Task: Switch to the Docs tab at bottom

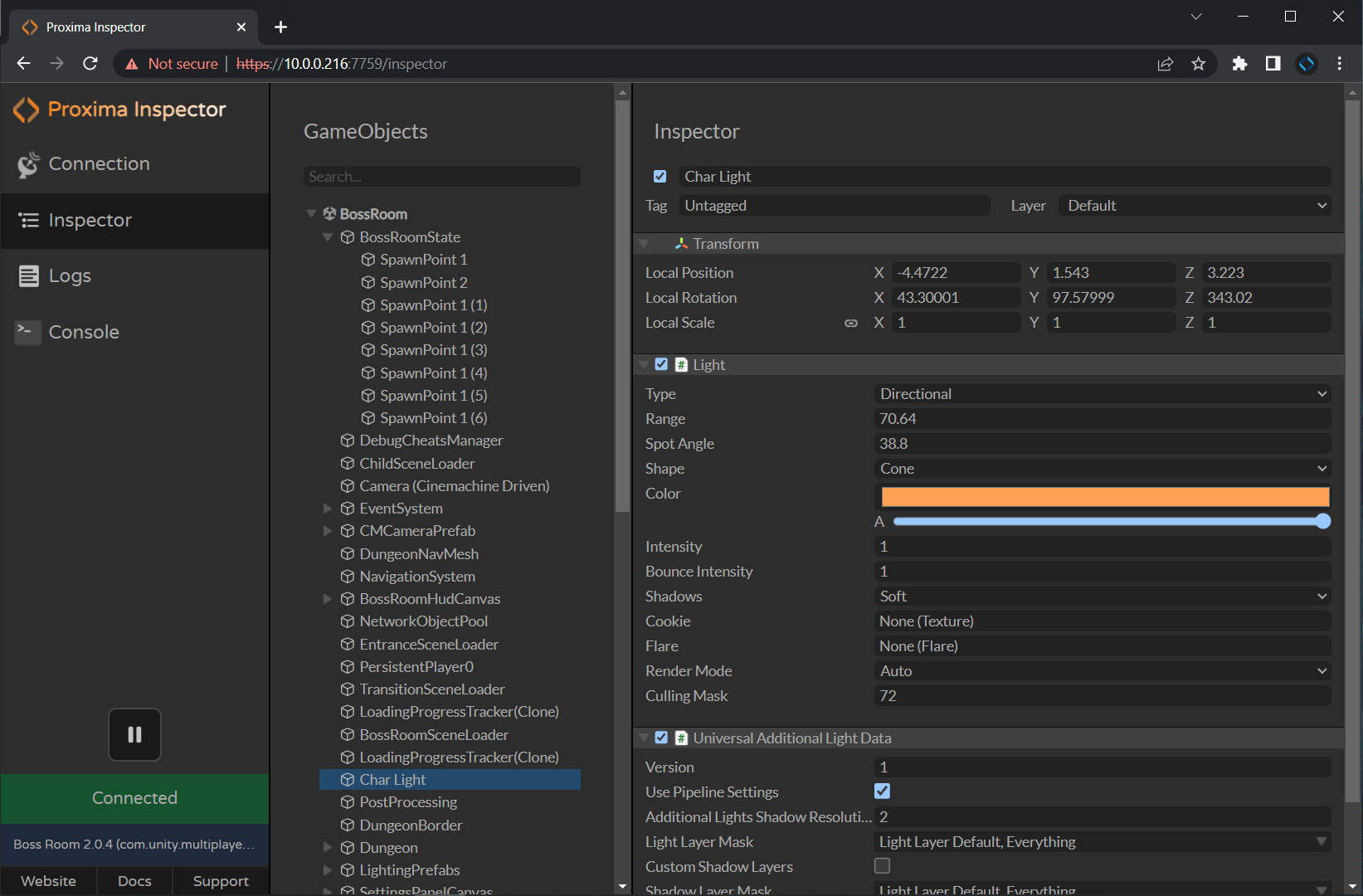Action: coord(134,881)
